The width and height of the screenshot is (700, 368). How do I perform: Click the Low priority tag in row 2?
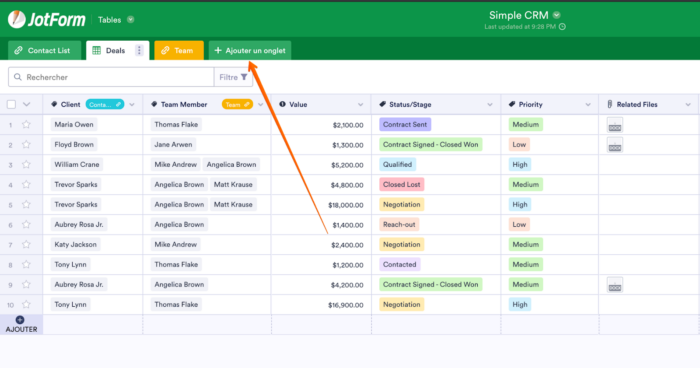[519, 145]
